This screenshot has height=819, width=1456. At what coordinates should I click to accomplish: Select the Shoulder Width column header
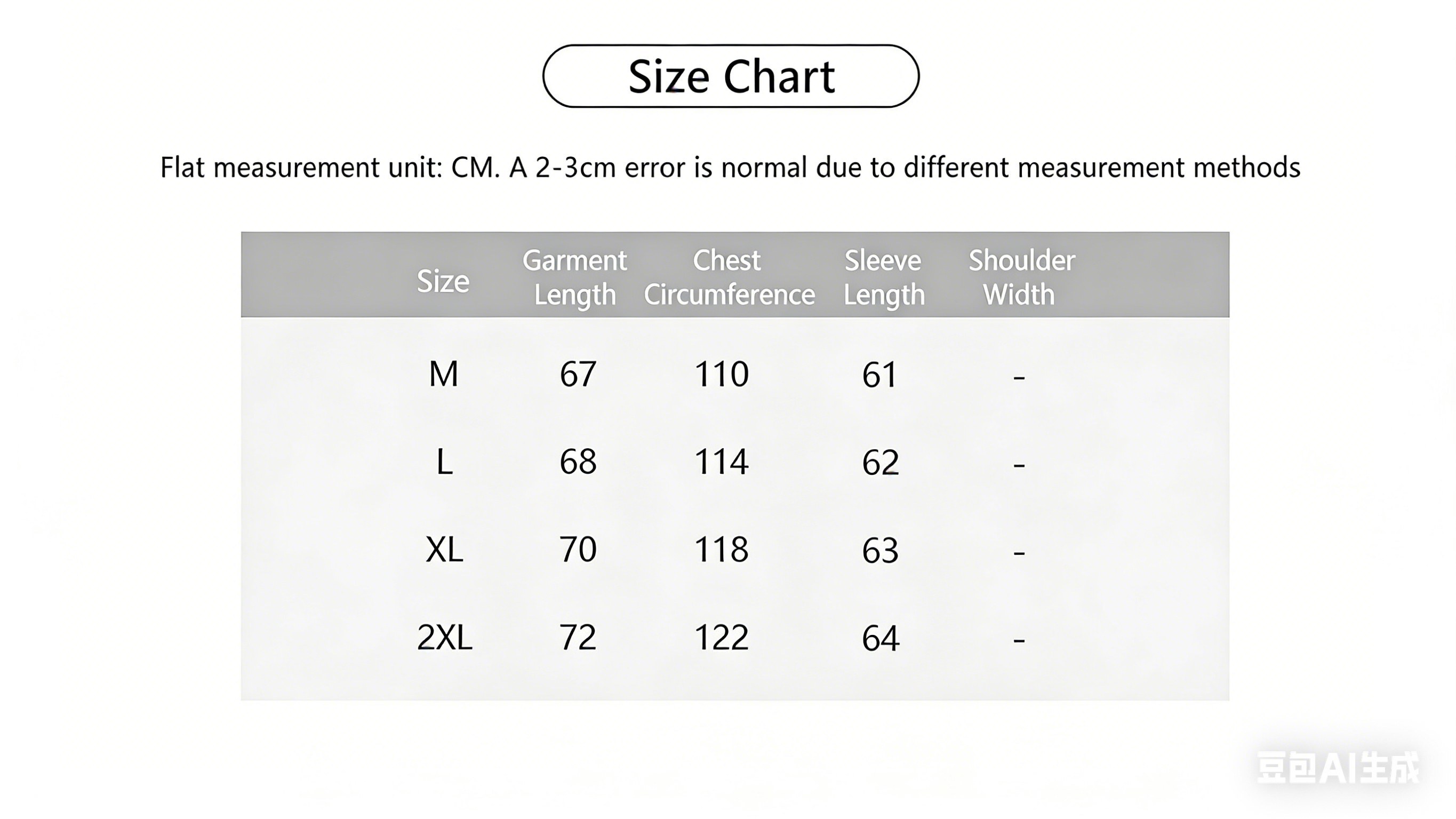click(x=1021, y=278)
